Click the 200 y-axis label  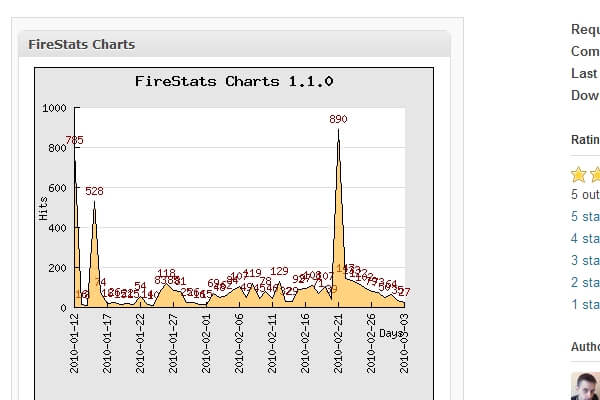[57, 268]
